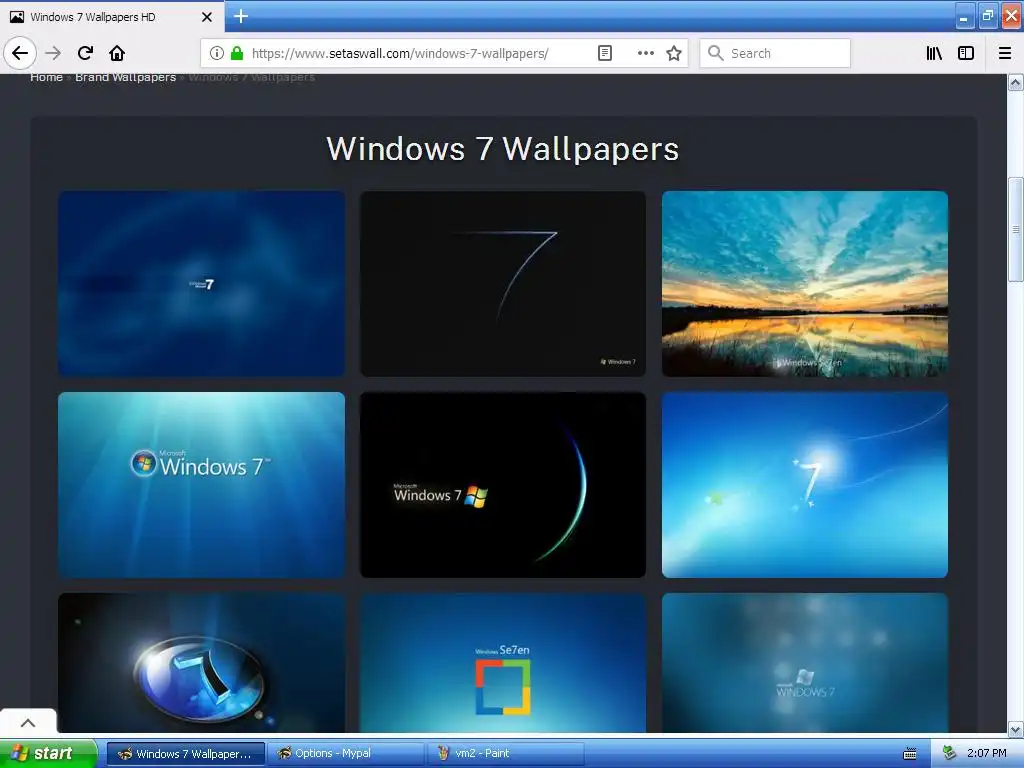Open the bokeh WINDOWS 7 flag wallpaper
The height and width of the screenshot is (768, 1024).
coord(805,663)
